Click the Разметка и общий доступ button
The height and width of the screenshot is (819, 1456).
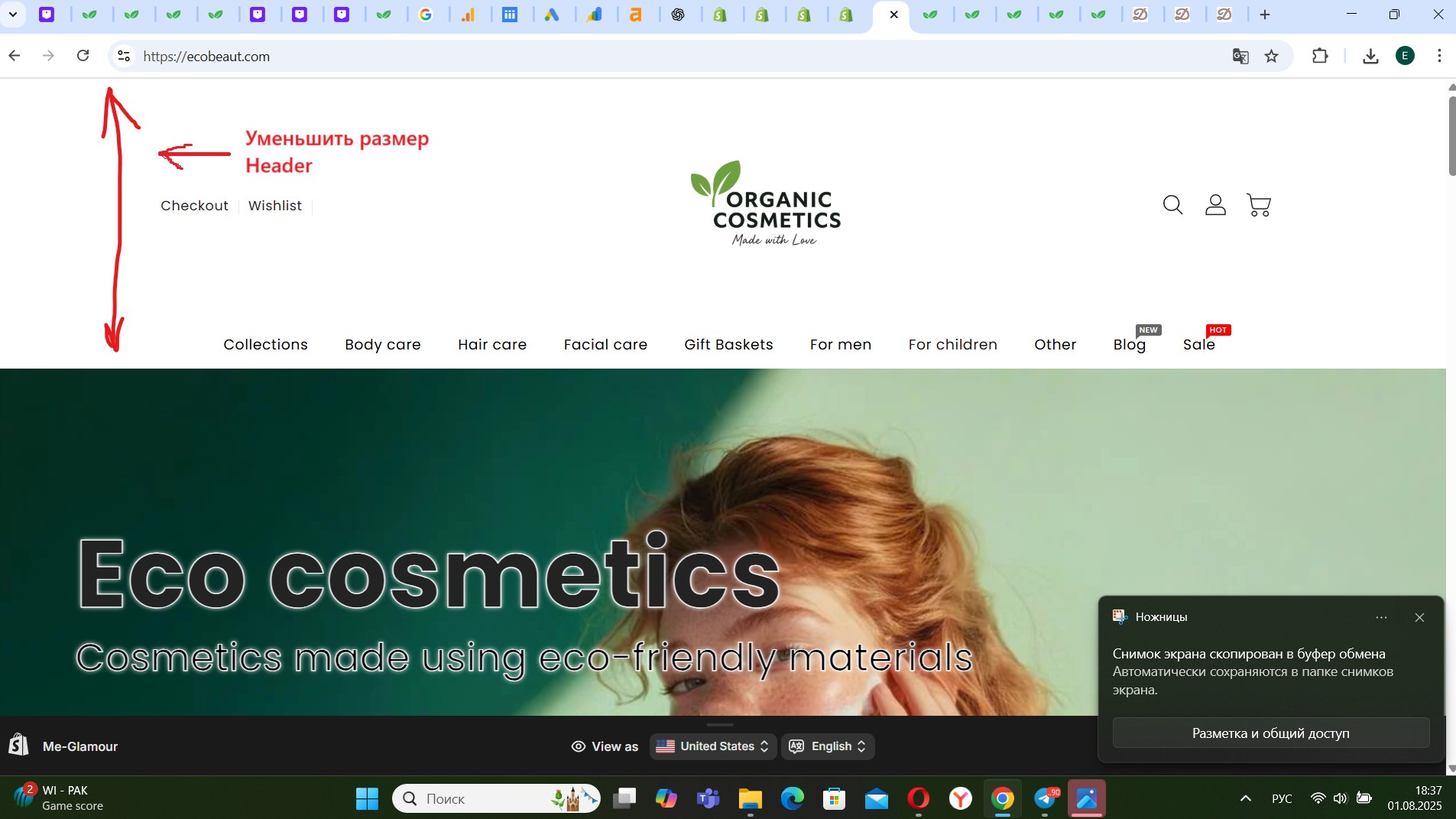pos(1270,733)
